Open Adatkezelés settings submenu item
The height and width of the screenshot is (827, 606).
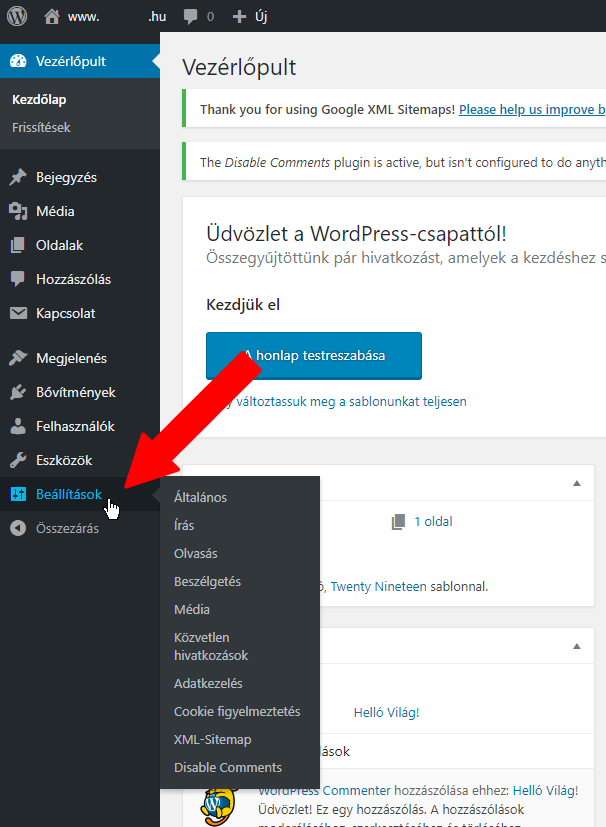click(x=208, y=684)
